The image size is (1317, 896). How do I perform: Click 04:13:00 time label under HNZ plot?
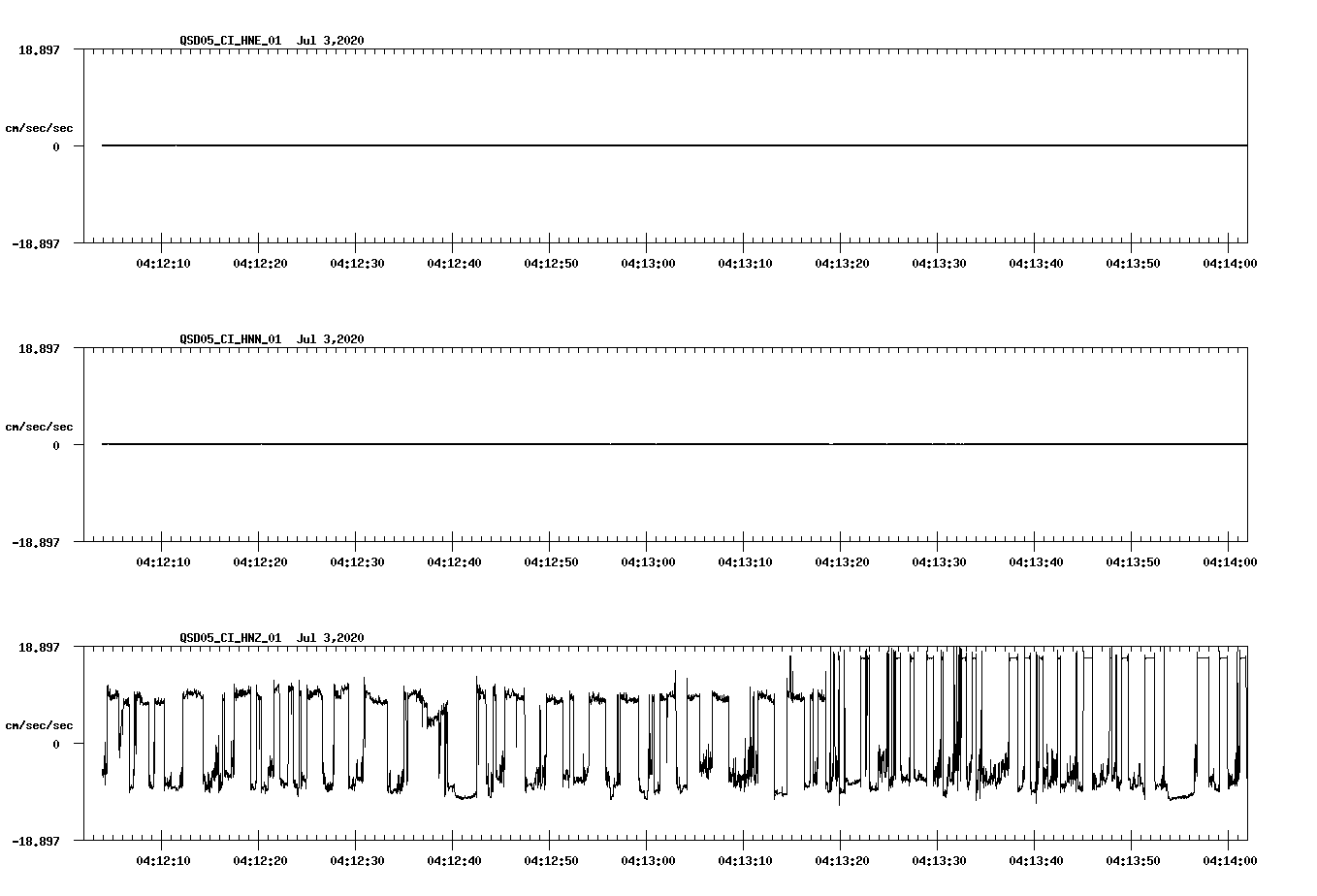click(648, 861)
